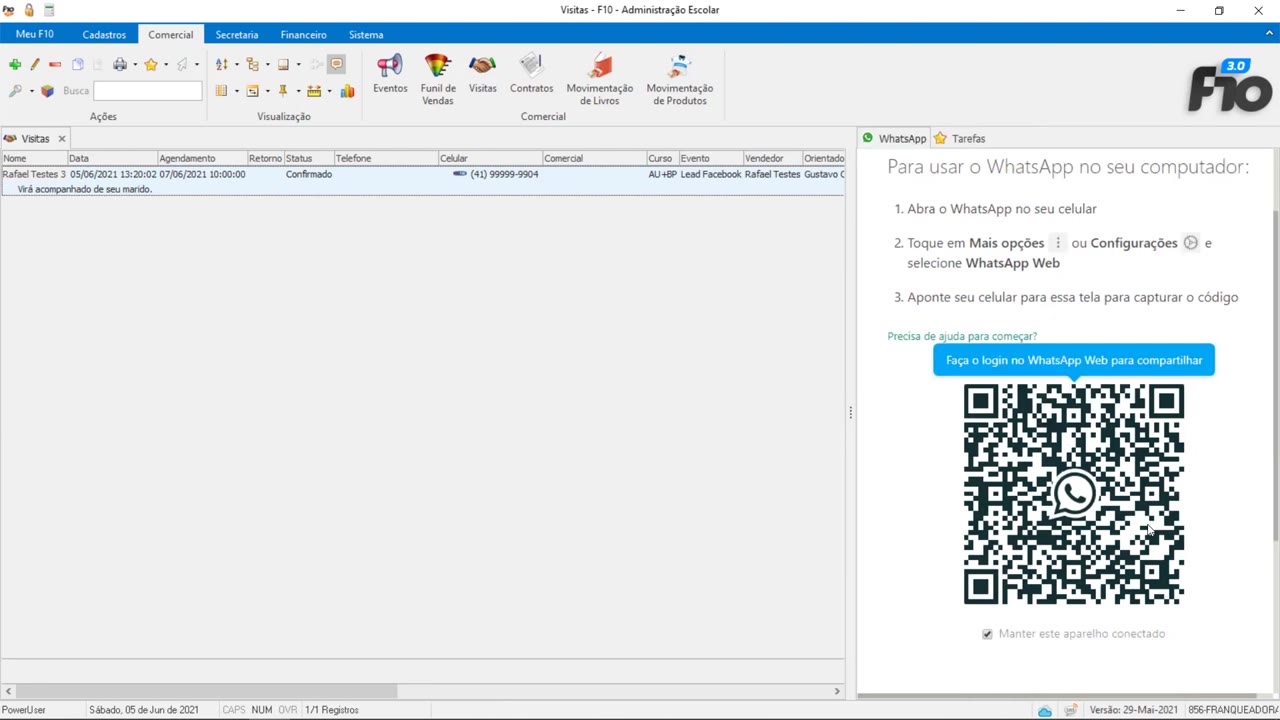Viewport: 1280px width, 720px height.
Task: Click the colored cube icon near Busca
Action: coord(47,91)
